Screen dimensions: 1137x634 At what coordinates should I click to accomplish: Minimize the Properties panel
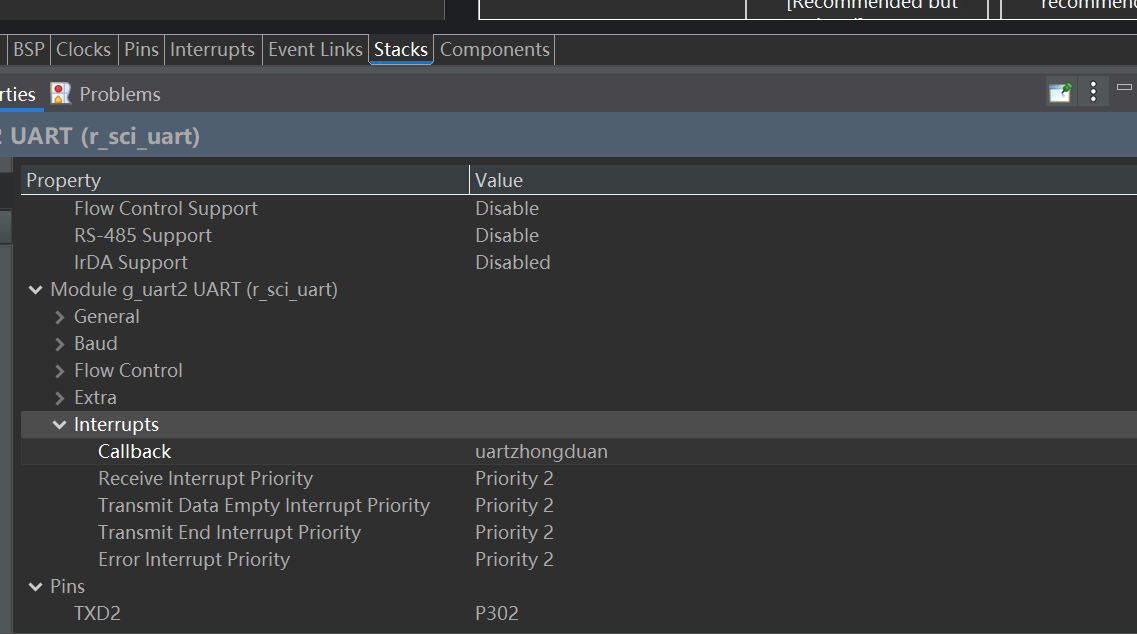(1124, 87)
